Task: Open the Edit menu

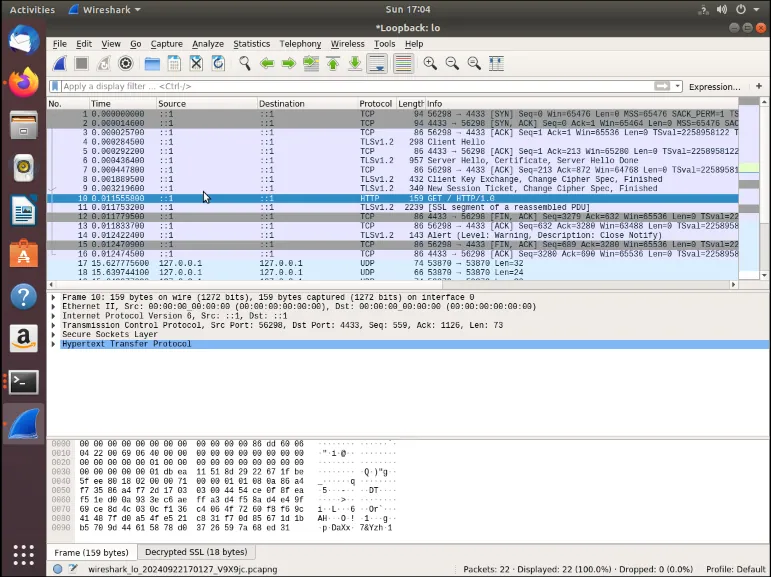Action: (x=84, y=44)
